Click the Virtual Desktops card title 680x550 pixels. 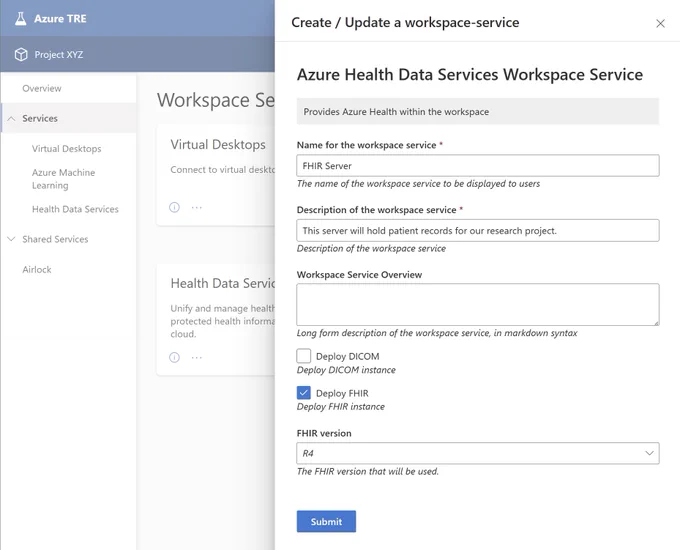[218, 144]
